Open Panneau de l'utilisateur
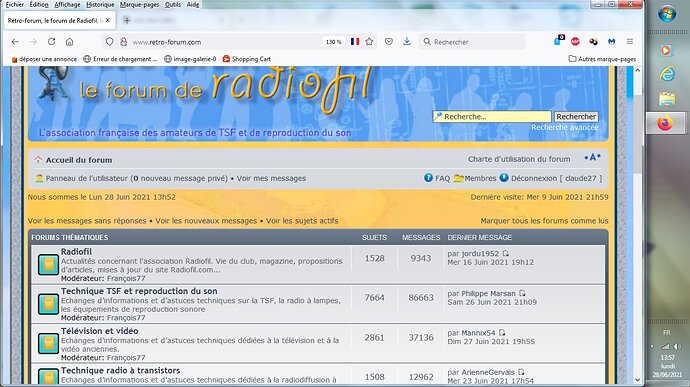This screenshot has height=387, width=690. pos(87,178)
